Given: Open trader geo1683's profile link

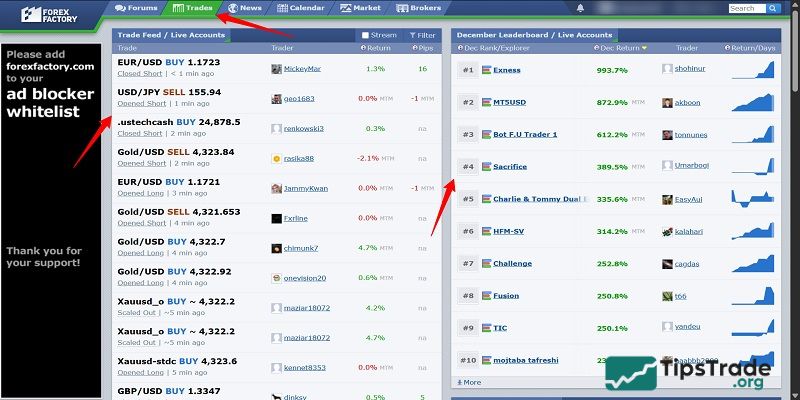Looking at the screenshot, I should click(x=298, y=99).
